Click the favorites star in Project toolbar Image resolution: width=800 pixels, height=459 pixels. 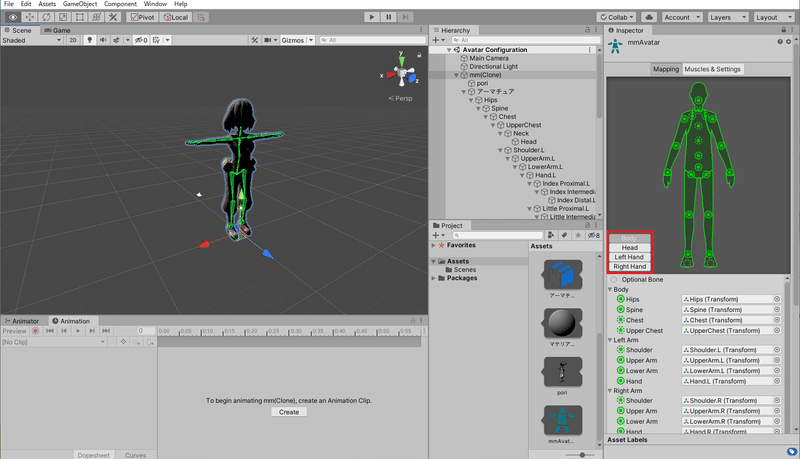tap(578, 235)
